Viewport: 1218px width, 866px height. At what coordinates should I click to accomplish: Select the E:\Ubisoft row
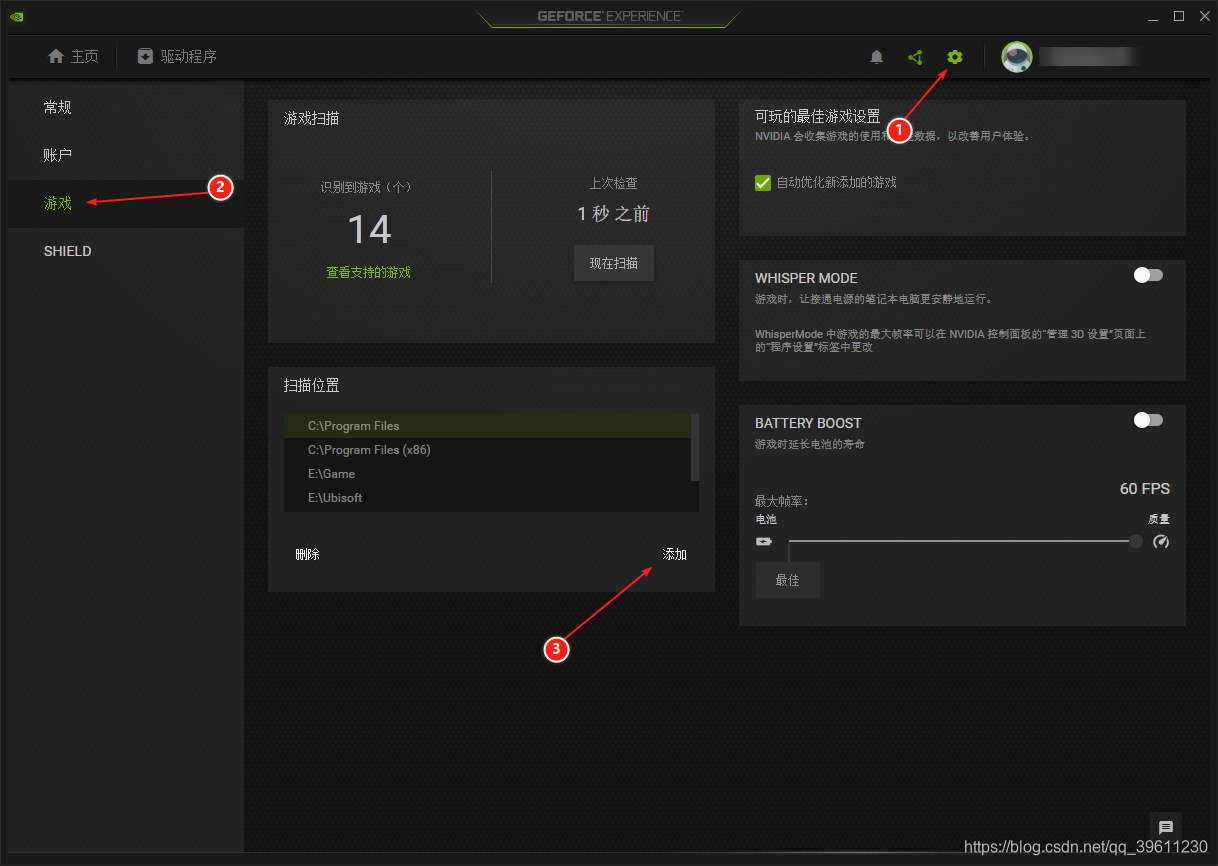point(487,498)
